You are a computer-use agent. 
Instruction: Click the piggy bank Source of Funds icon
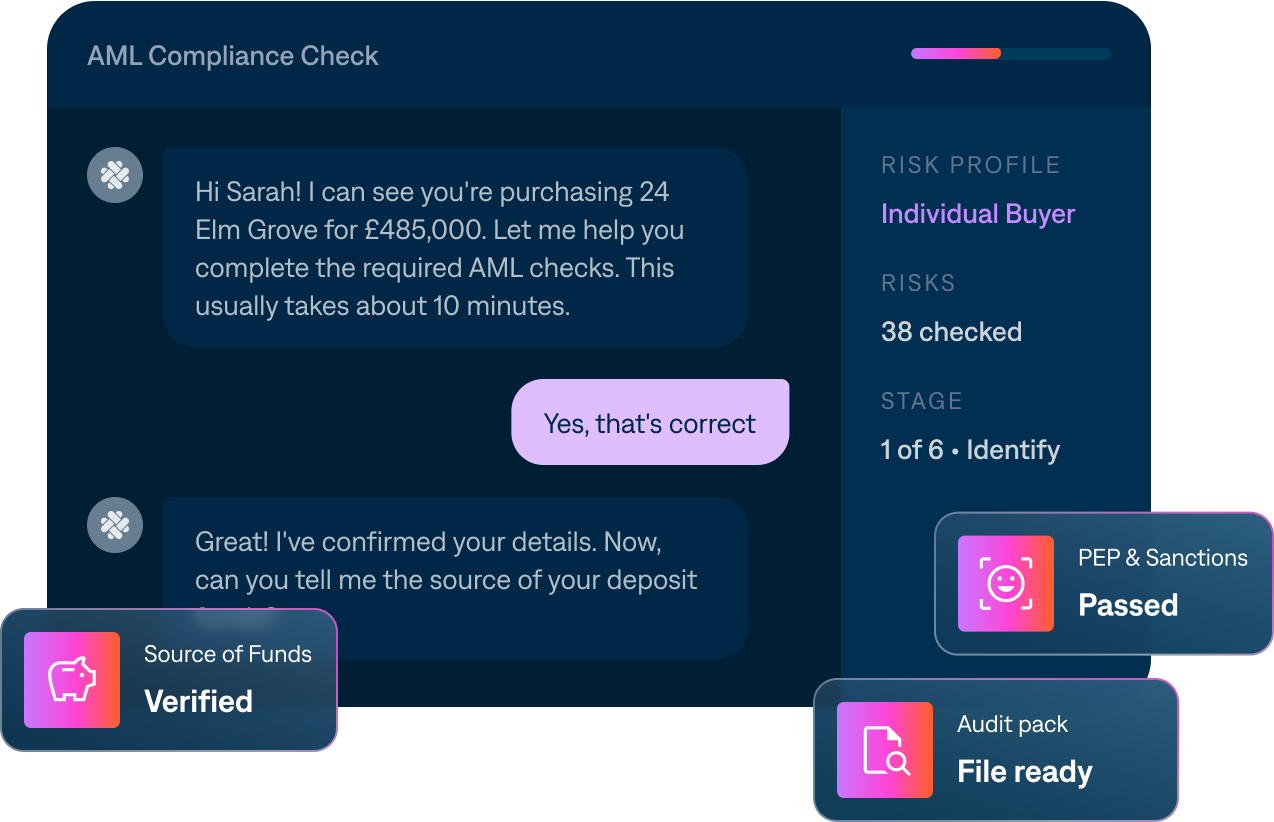pyautogui.click(x=72, y=680)
